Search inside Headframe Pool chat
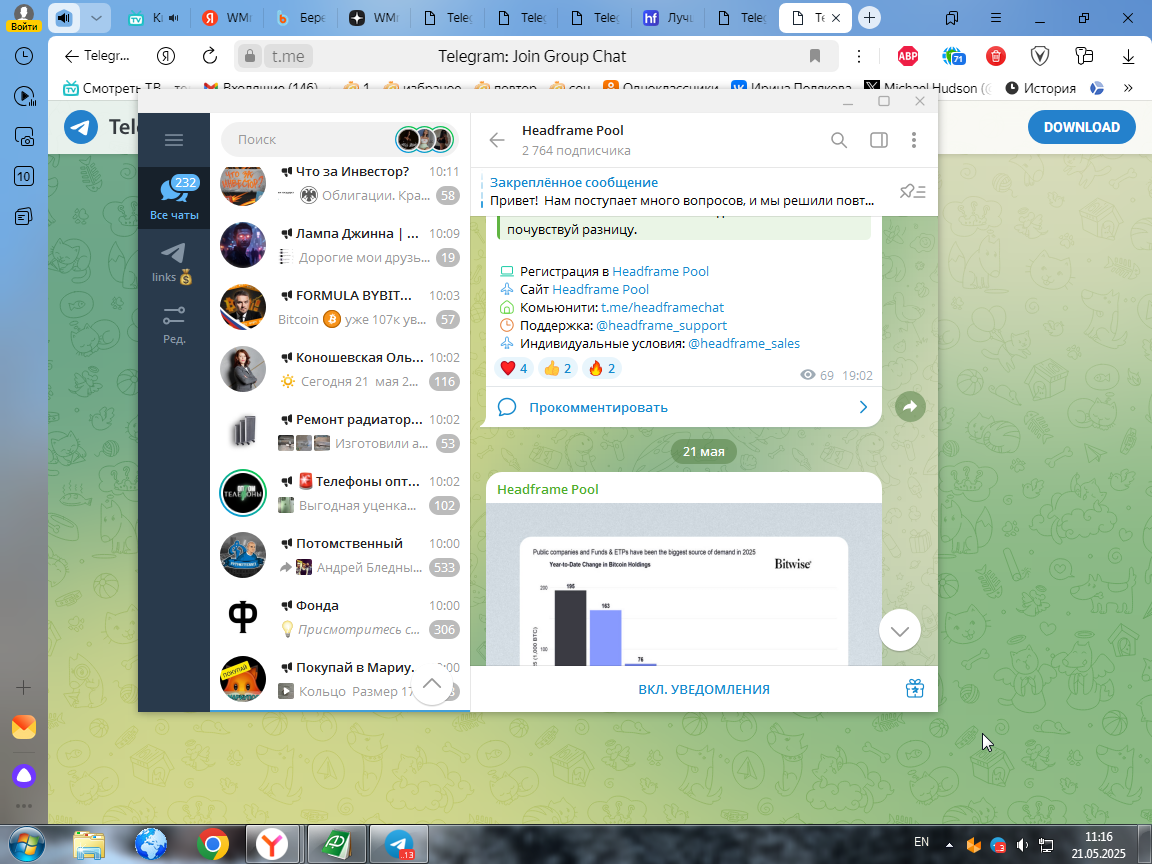 point(839,140)
